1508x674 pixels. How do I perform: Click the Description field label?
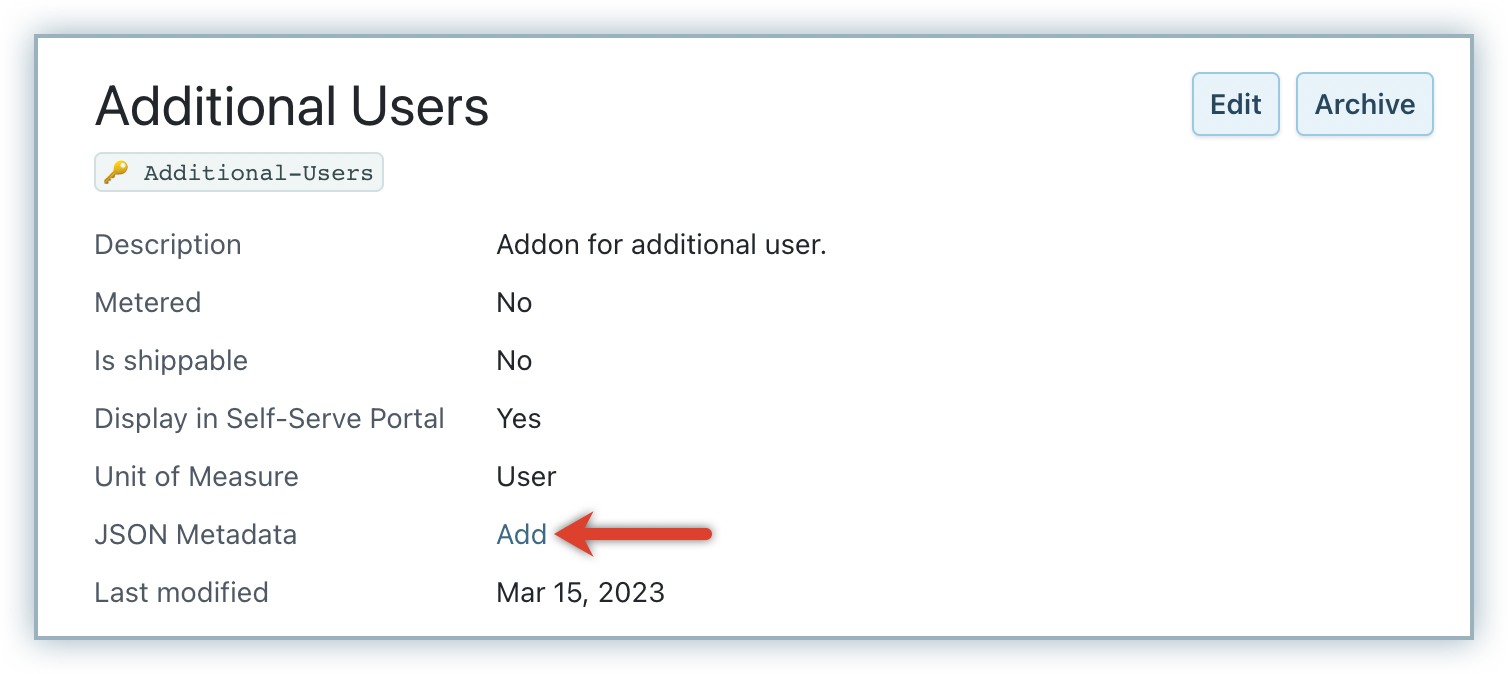pyautogui.click(x=167, y=245)
